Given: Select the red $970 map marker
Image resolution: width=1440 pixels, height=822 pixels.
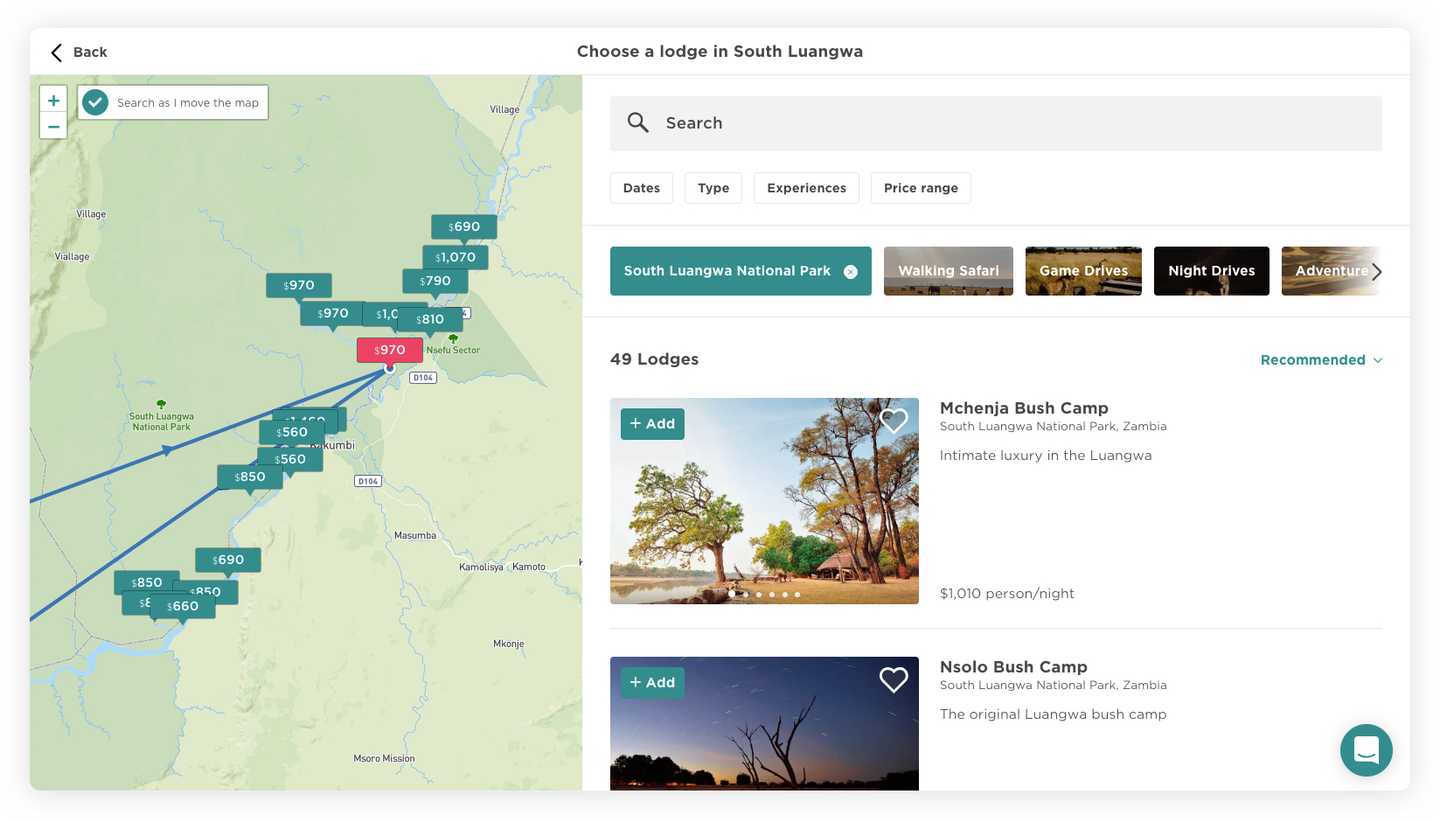Looking at the screenshot, I should pos(390,350).
